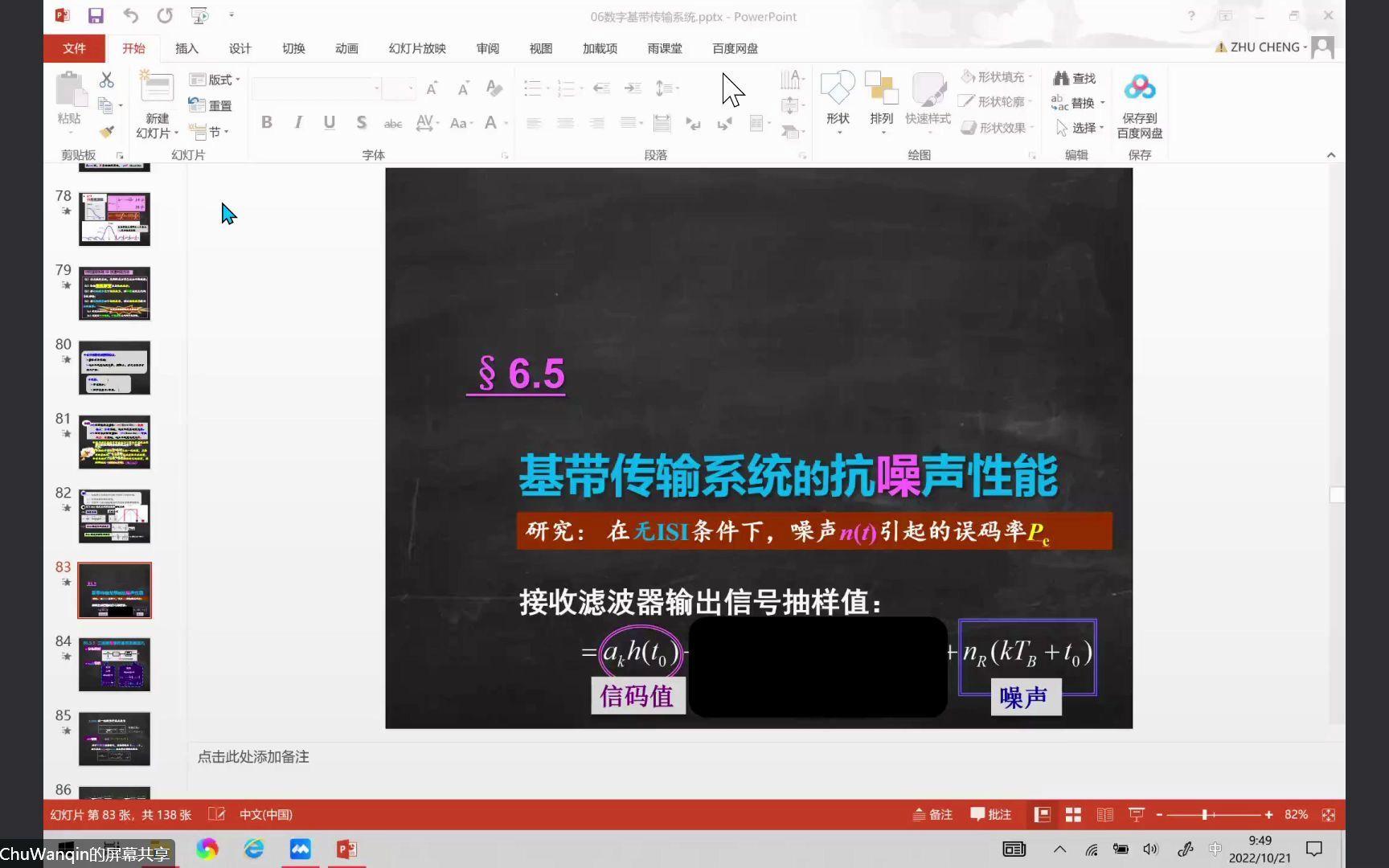The height and width of the screenshot is (868, 1389).
Task: Switch to the 插入 ribbon tab
Action: (x=186, y=48)
